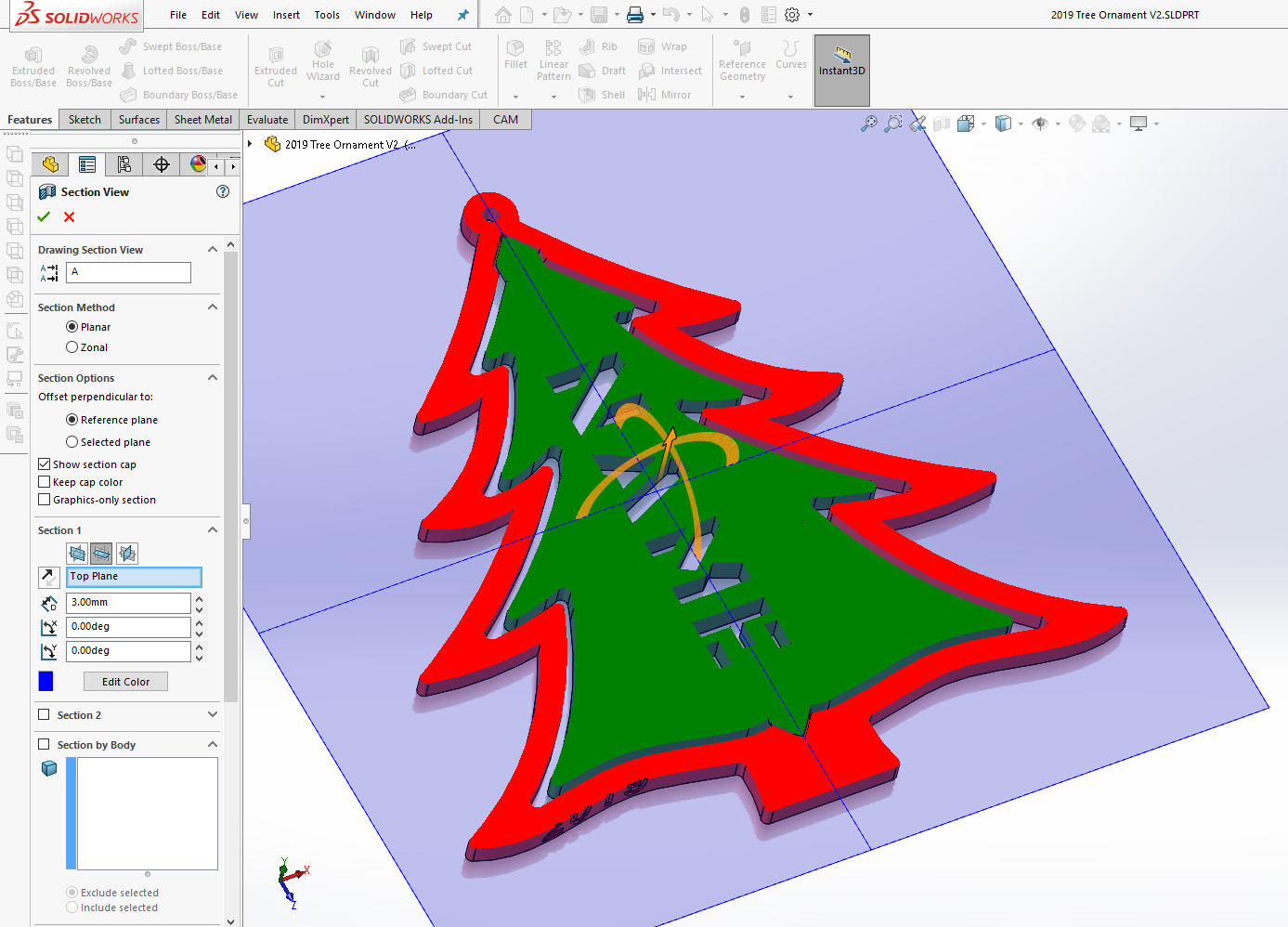The width and height of the screenshot is (1288, 927).
Task: Confirm section view with green checkmark
Action: click(44, 216)
